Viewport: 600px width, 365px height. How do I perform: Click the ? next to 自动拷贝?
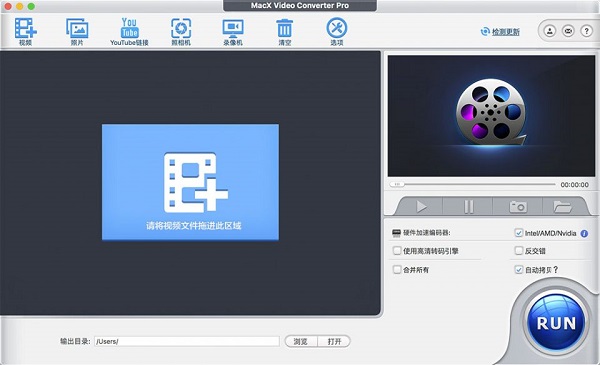click(x=556, y=270)
